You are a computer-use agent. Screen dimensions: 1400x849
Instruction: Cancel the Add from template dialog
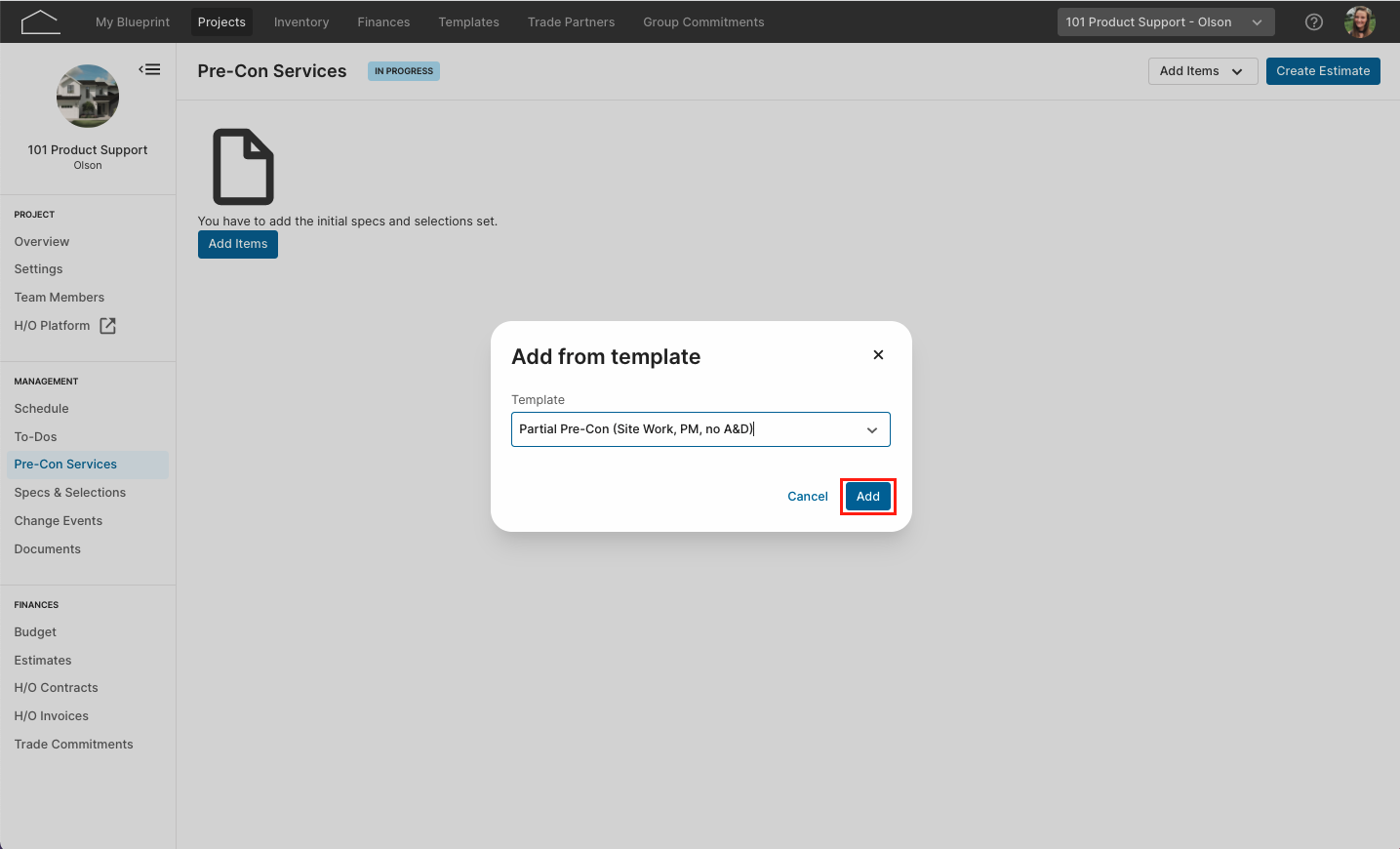[x=808, y=497]
